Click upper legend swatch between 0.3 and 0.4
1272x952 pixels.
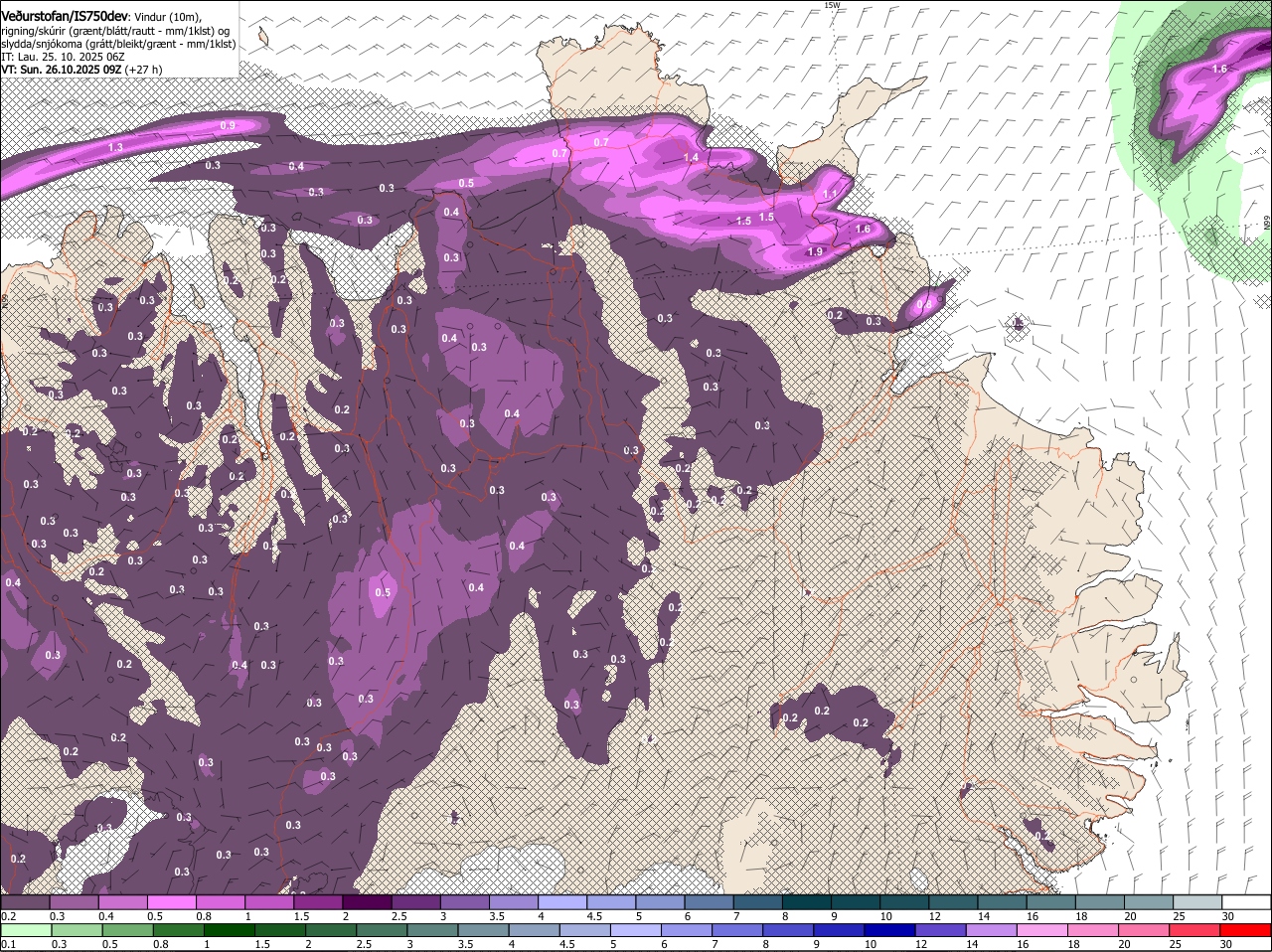74,902
